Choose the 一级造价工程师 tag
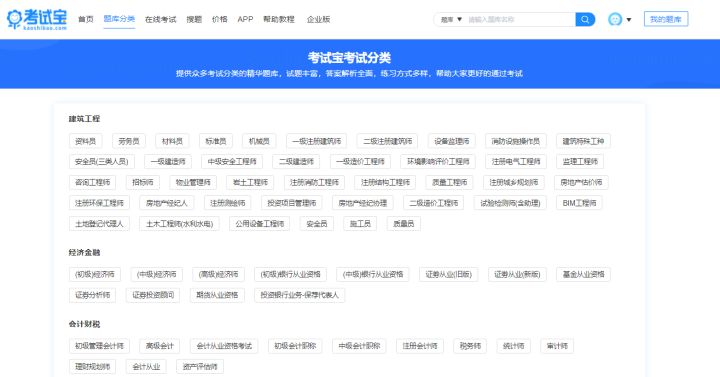 (360, 162)
